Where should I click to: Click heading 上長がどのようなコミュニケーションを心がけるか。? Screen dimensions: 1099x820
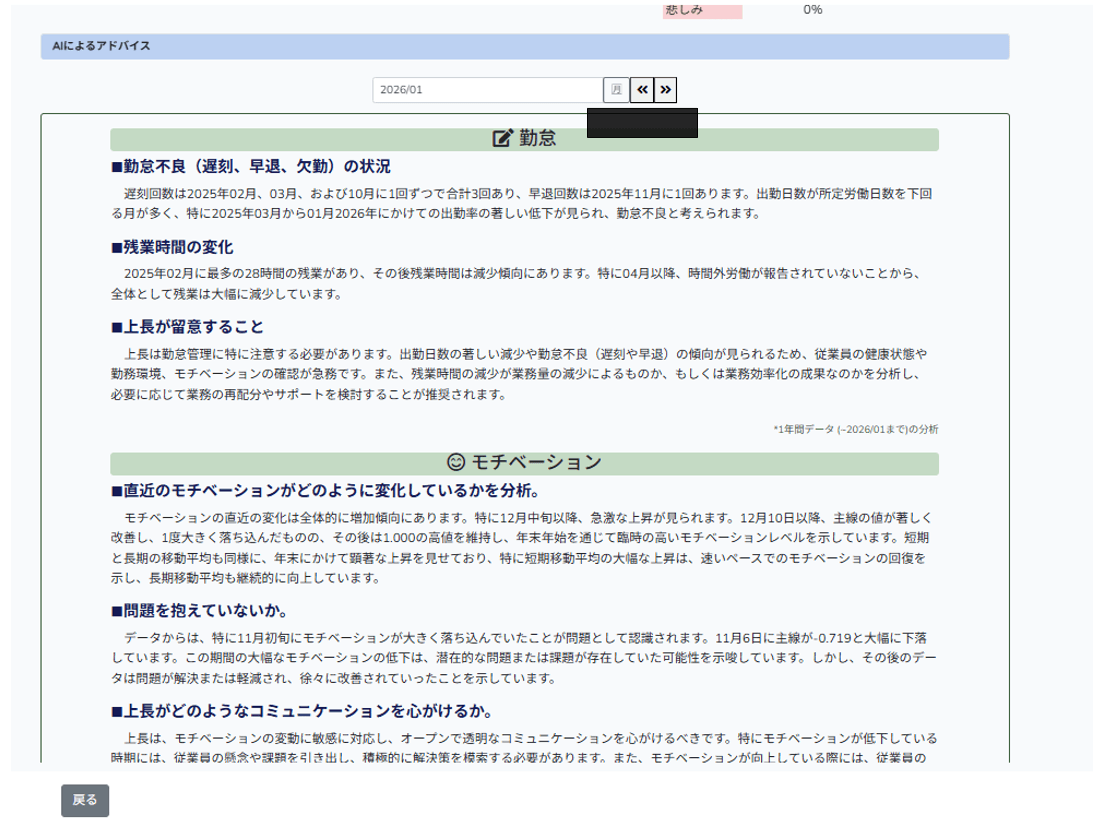coord(301,711)
